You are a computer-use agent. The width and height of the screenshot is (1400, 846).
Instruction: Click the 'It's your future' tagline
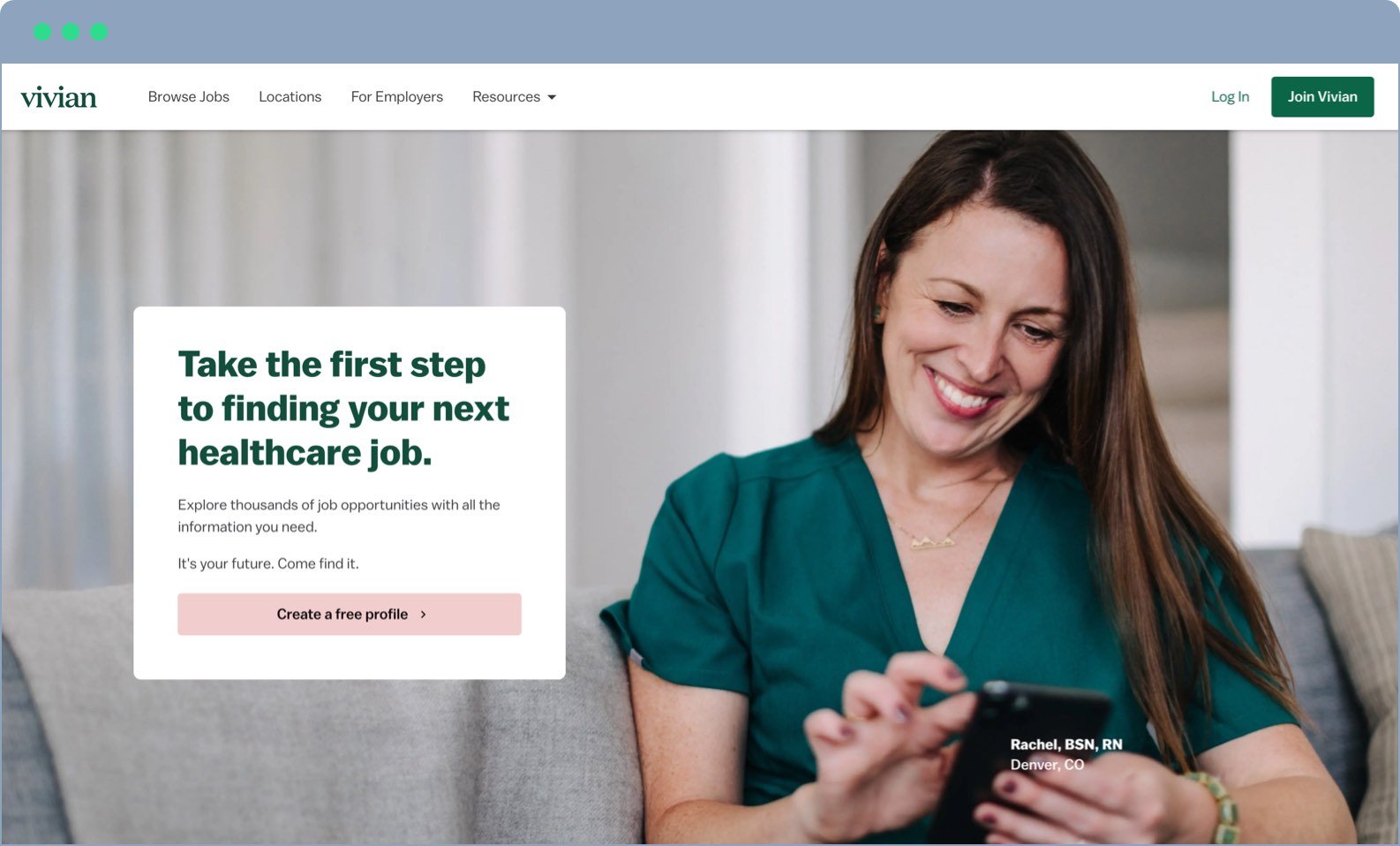(268, 563)
